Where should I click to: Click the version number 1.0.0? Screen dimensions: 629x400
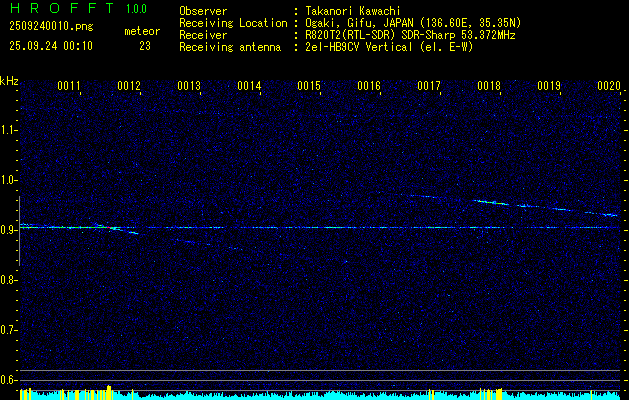[x=136, y=9]
